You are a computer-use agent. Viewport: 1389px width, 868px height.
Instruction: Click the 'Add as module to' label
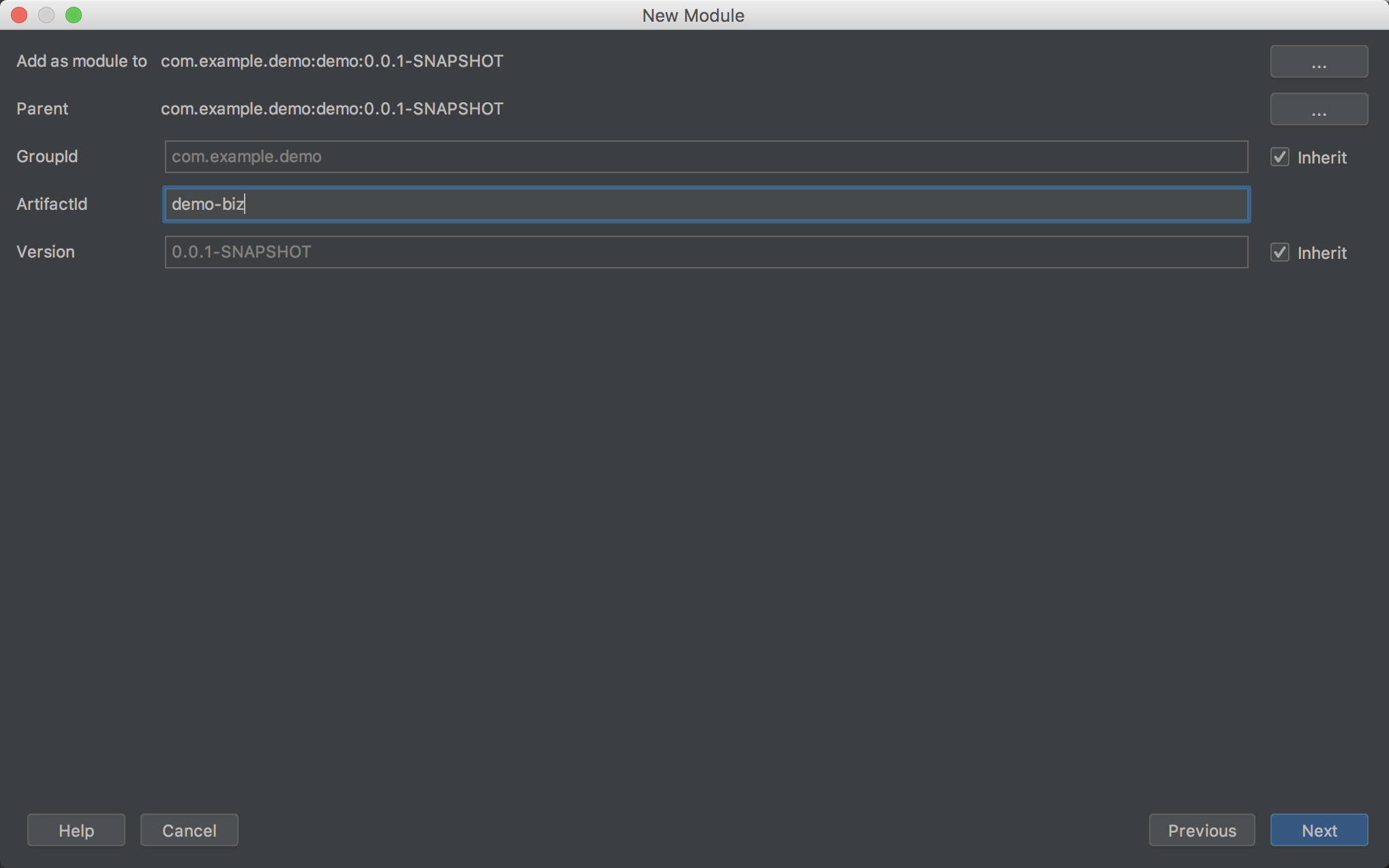(x=82, y=61)
